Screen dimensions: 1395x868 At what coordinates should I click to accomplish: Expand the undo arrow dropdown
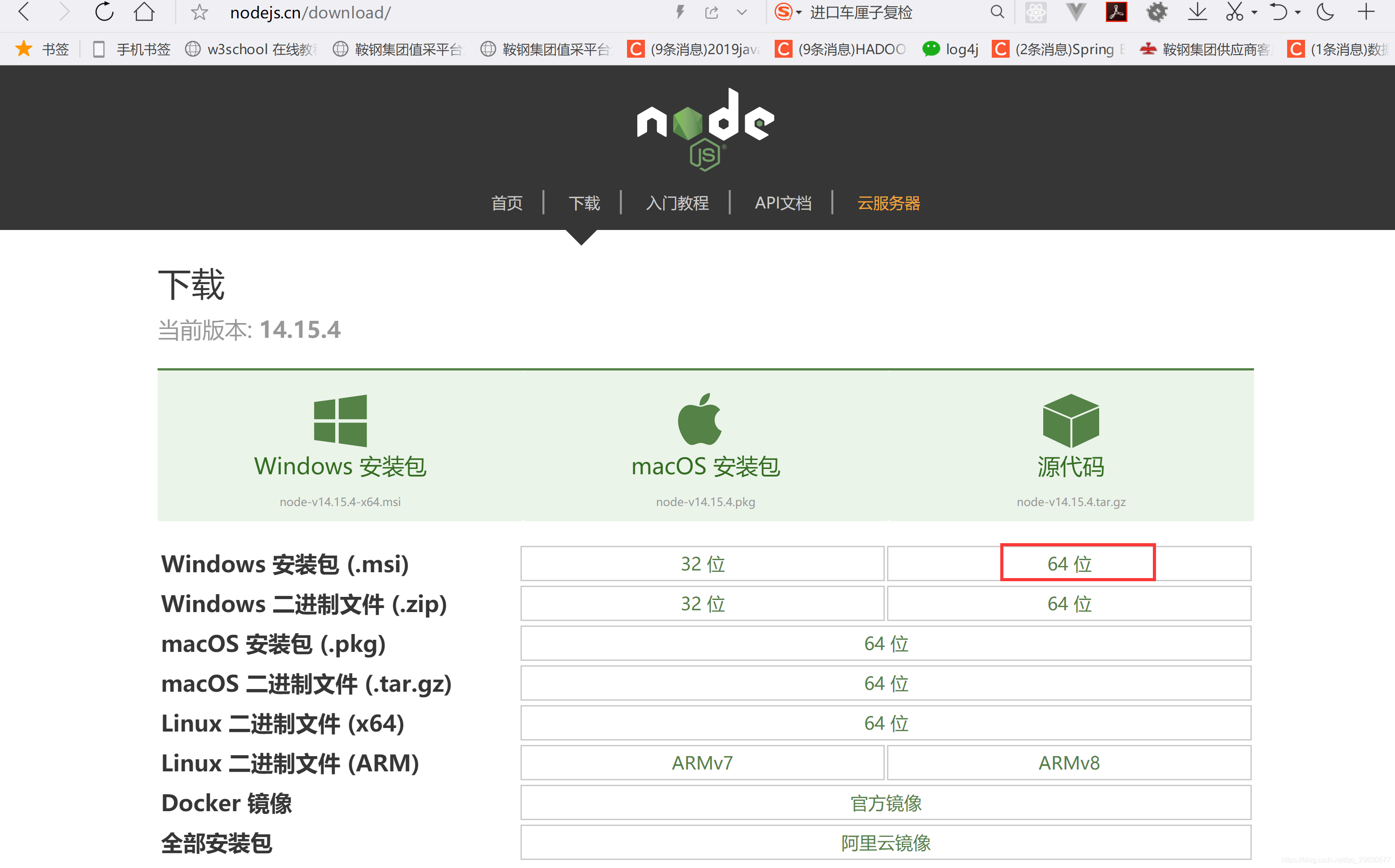(1298, 12)
